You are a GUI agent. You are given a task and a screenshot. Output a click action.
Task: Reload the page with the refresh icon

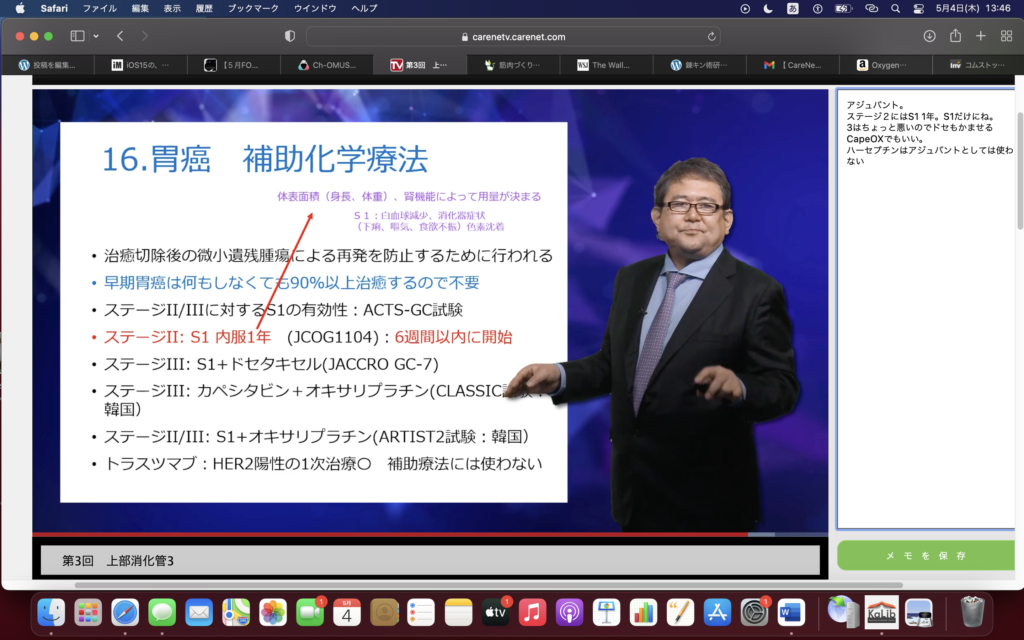tap(712, 36)
